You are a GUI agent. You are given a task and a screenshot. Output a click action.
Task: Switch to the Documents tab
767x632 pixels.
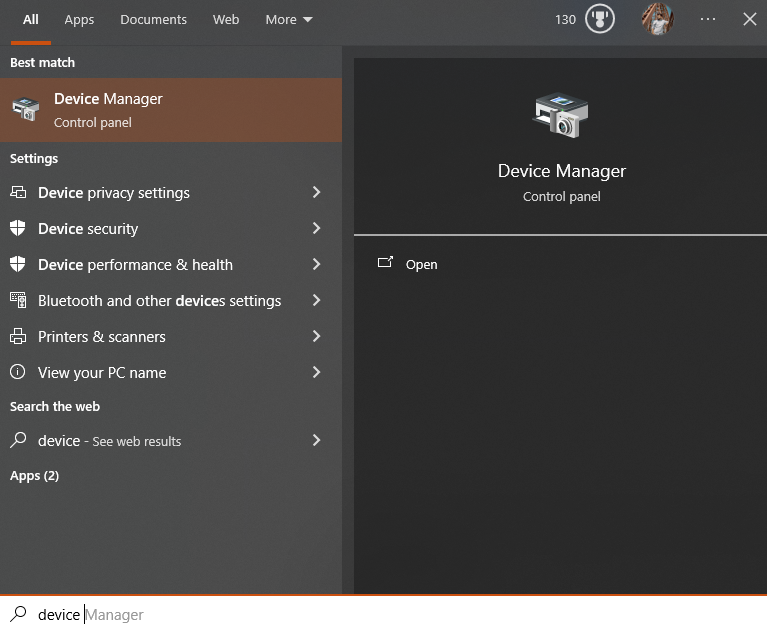tap(153, 20)
